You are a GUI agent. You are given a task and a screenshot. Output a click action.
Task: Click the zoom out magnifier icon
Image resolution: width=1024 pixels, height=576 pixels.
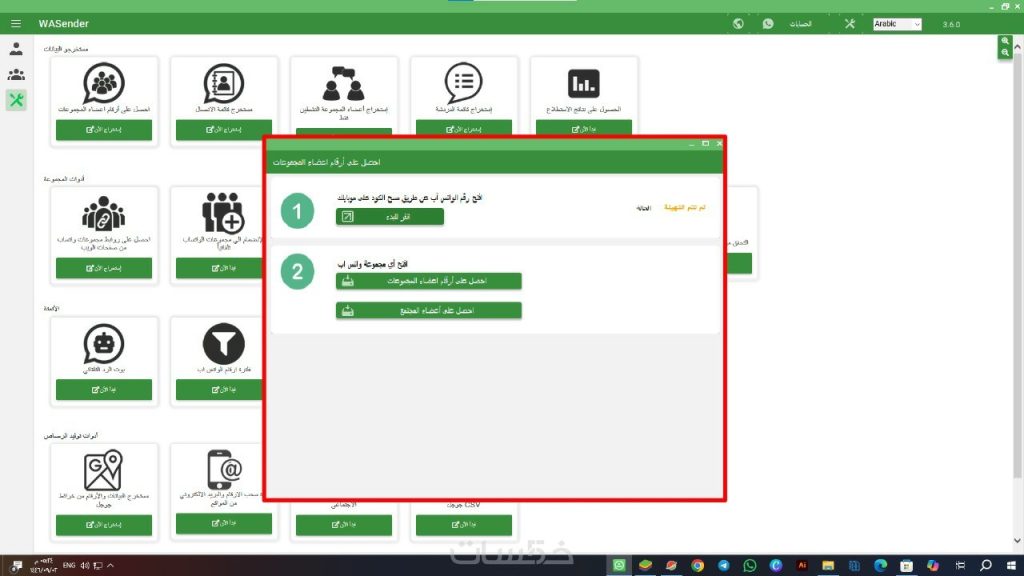(1005, 53)
